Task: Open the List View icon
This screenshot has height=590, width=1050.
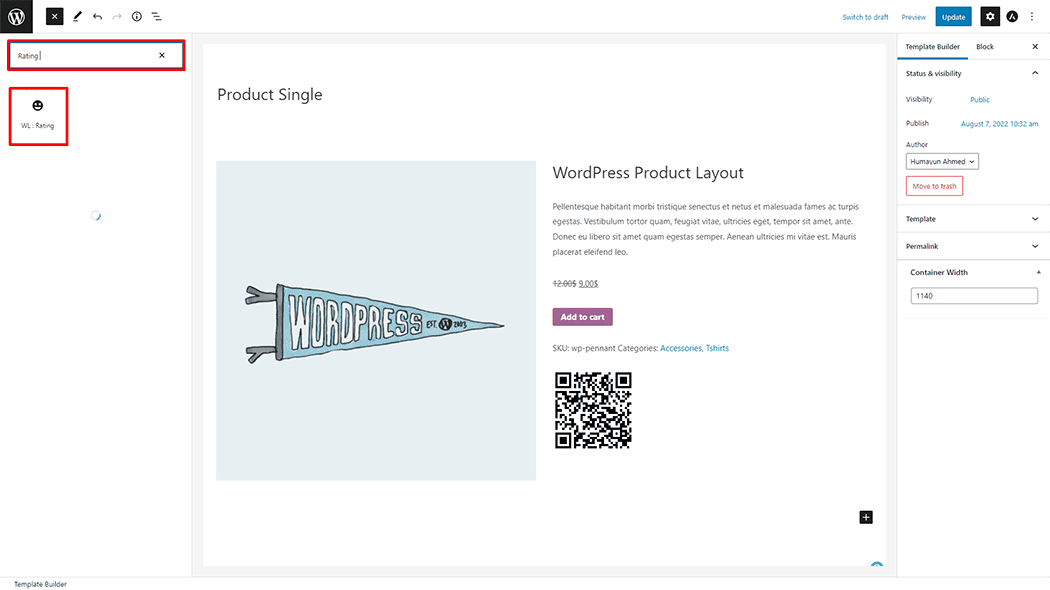Action: [x=157, y=16]
